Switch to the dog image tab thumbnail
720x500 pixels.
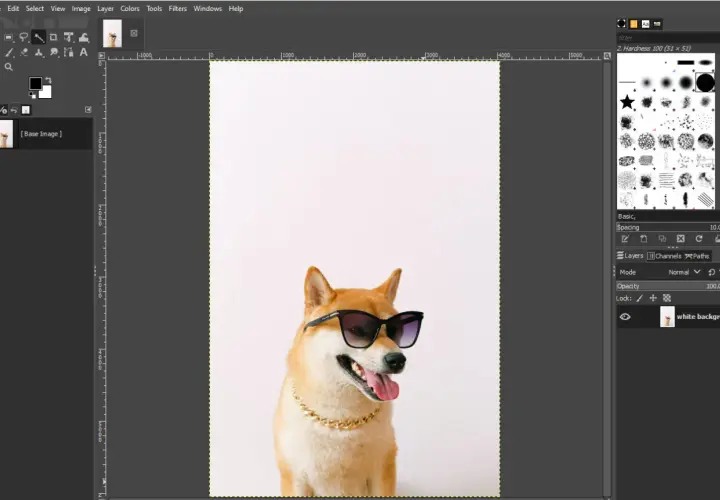tap(112, 33)
